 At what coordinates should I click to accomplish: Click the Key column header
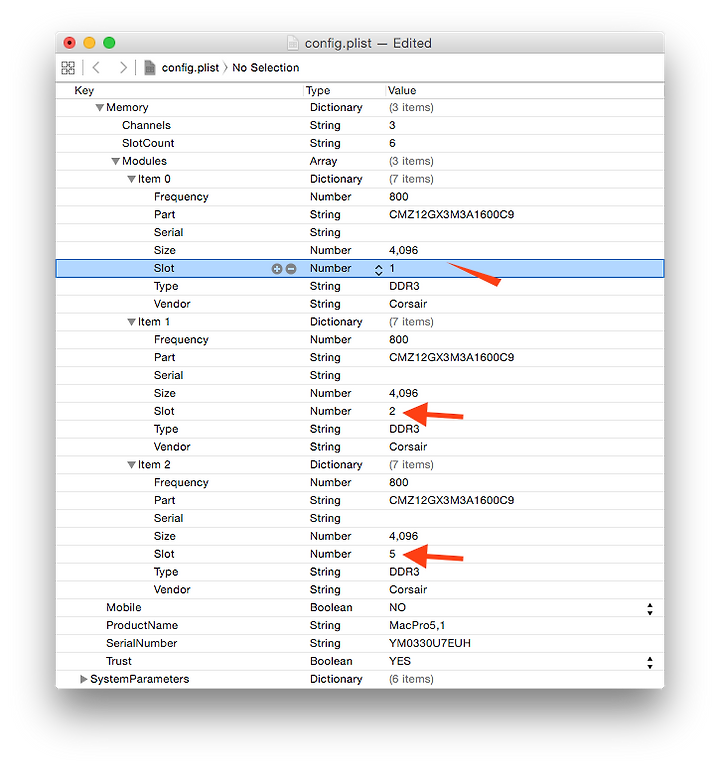point(84,91)
